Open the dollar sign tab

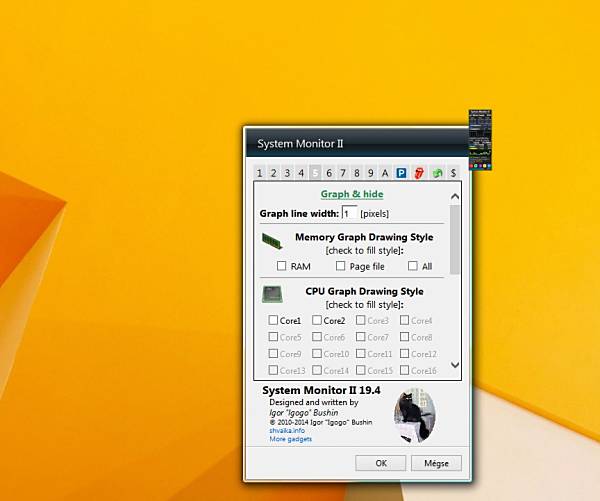click(453, 173)
